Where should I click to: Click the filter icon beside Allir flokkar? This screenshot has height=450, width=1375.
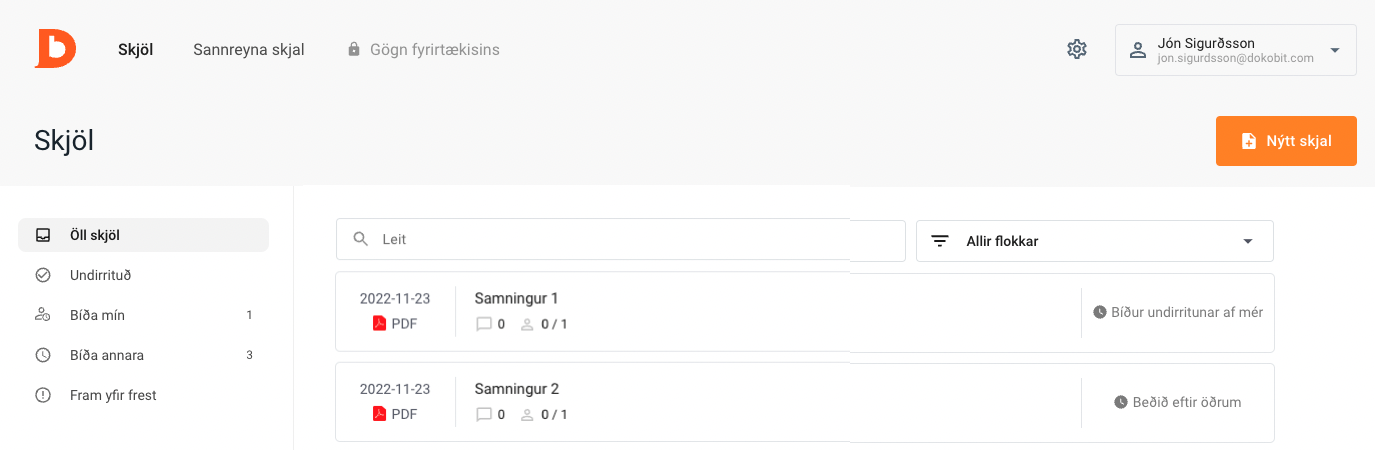(940, 241)
